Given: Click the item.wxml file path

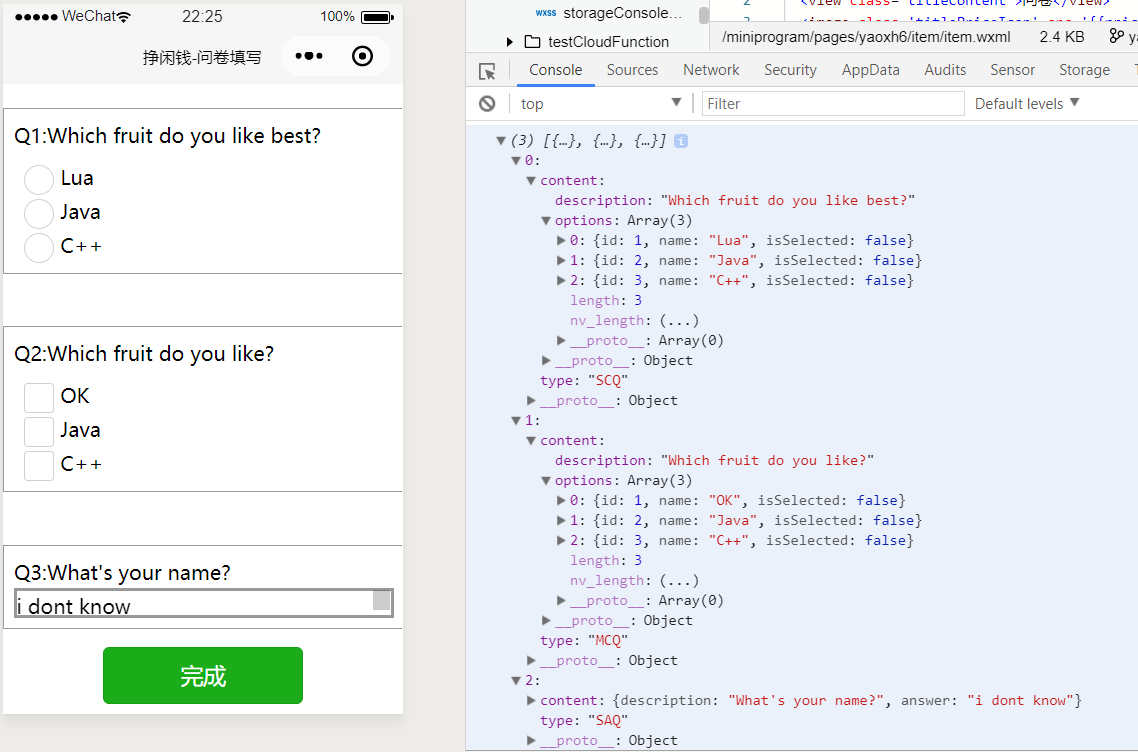Looking at the screenshot, I should click(x=866, y=36).
